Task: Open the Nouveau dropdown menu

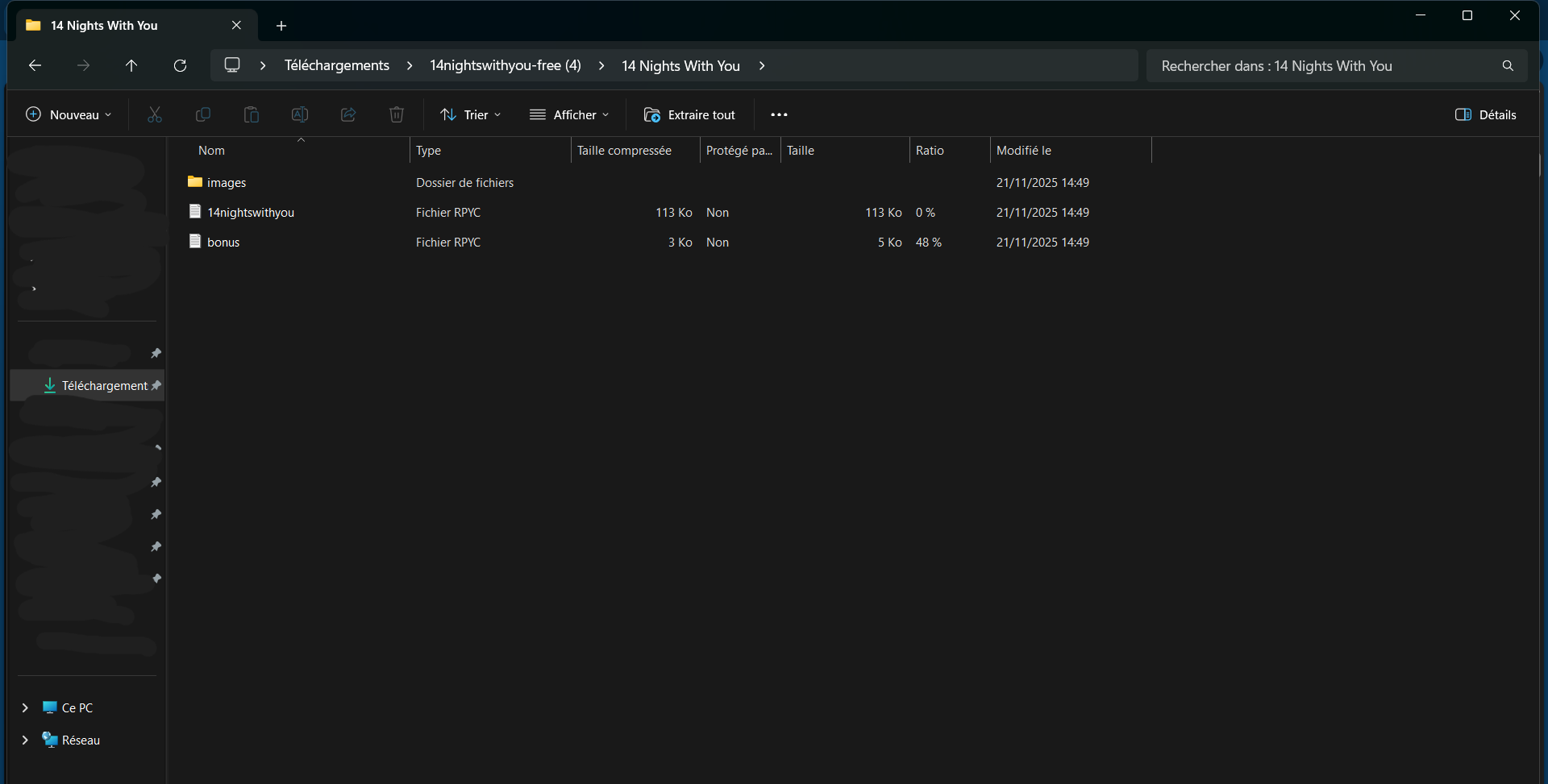Action: click(x=69, y=114)
